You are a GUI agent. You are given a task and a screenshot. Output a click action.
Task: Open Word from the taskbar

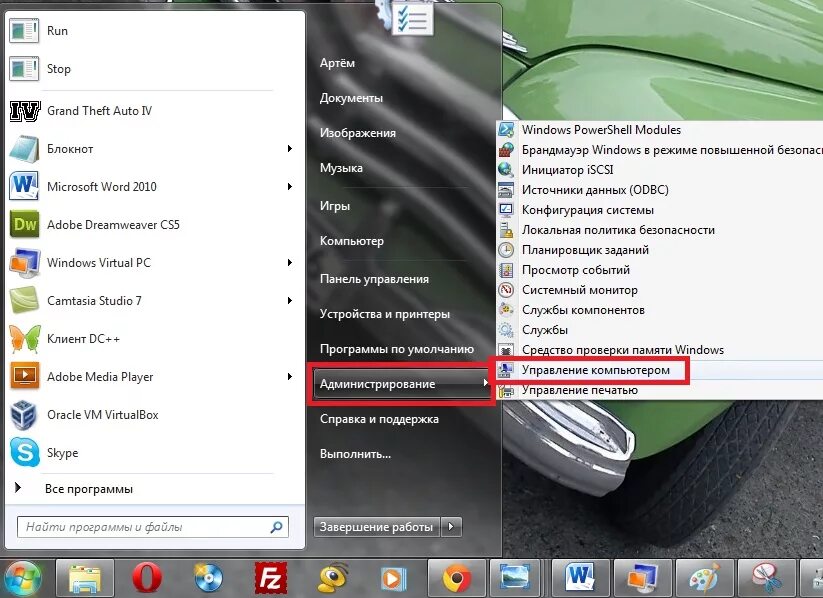click(580, 579)
